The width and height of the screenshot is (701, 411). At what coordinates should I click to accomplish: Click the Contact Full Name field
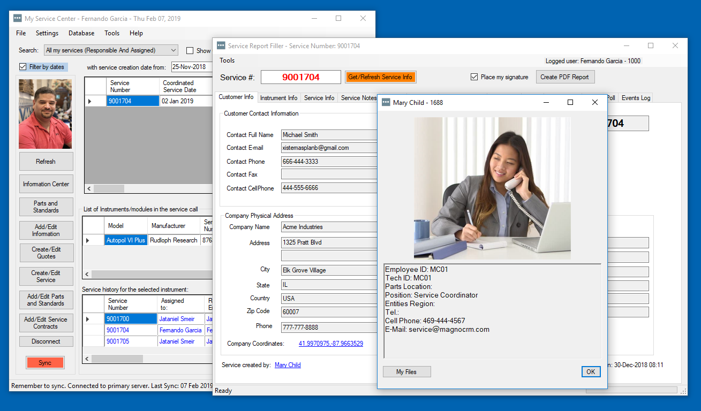pos(329,135)
